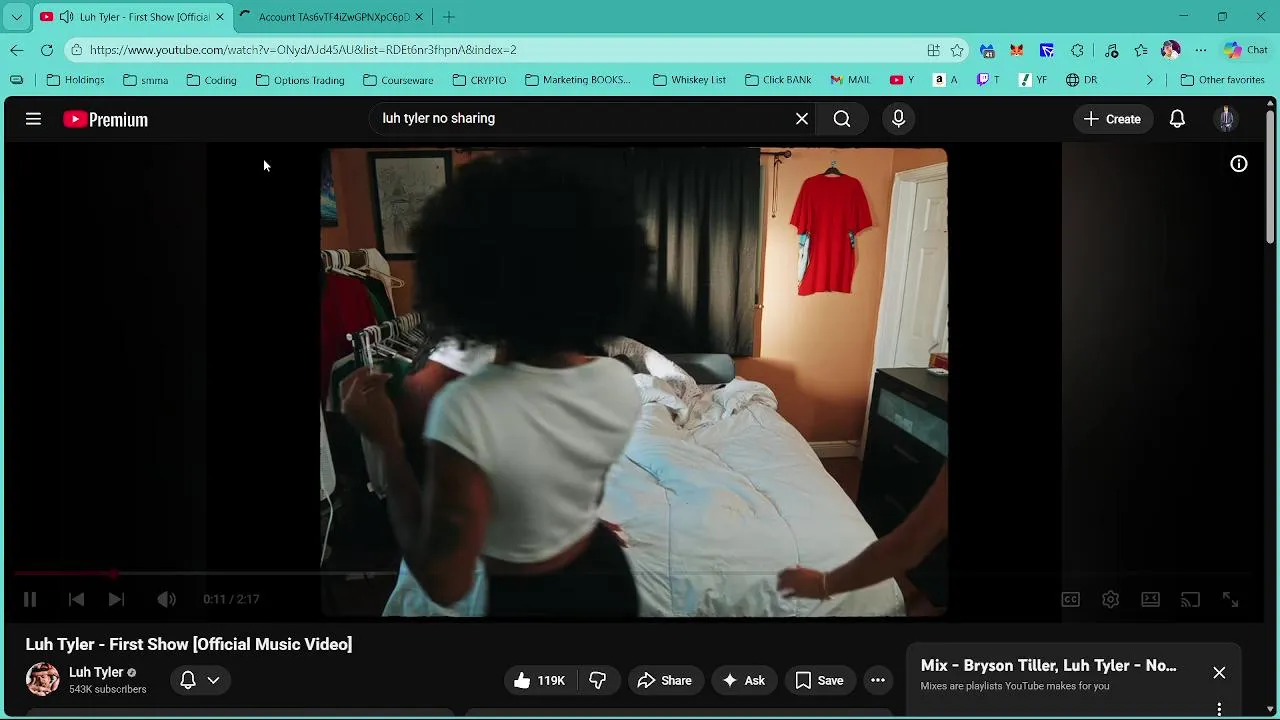Open the Luh Tyler channel name link
The image size is (1280, 720).
96,672
